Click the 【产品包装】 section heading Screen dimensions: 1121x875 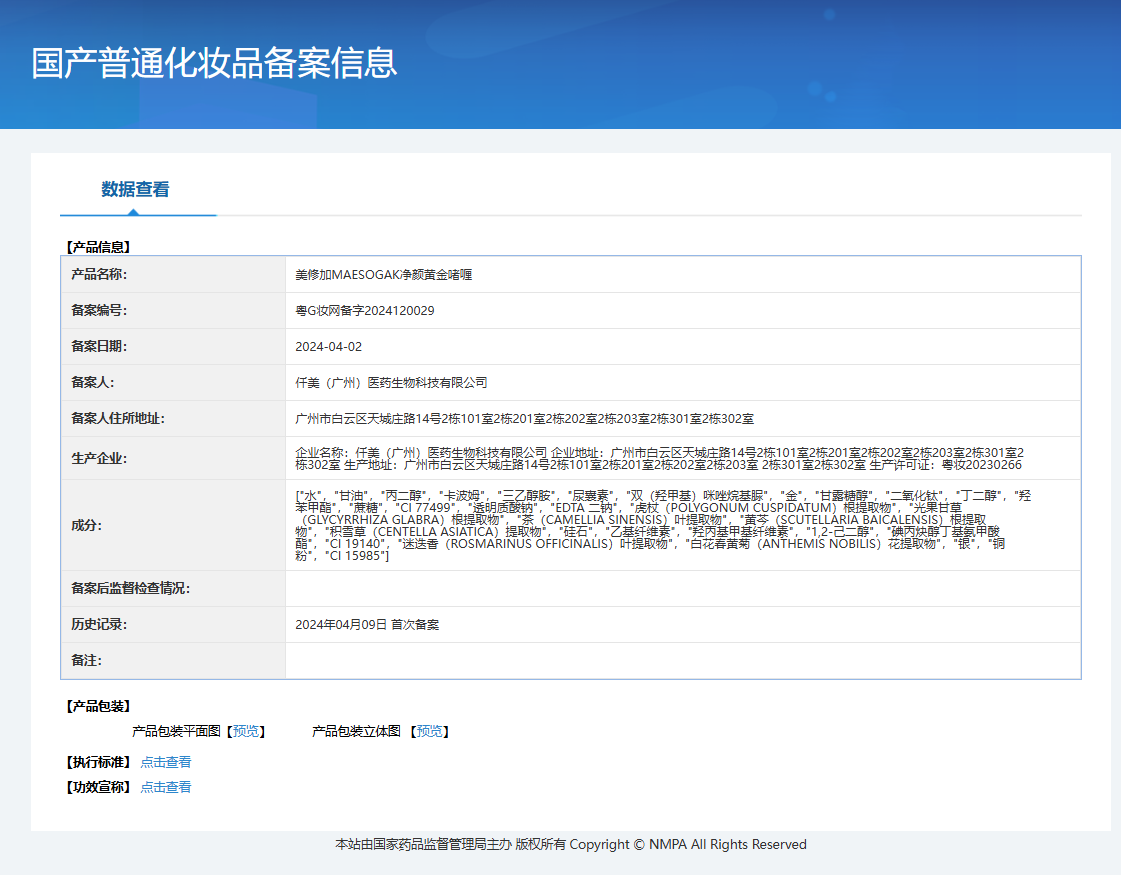click(99, 706)
